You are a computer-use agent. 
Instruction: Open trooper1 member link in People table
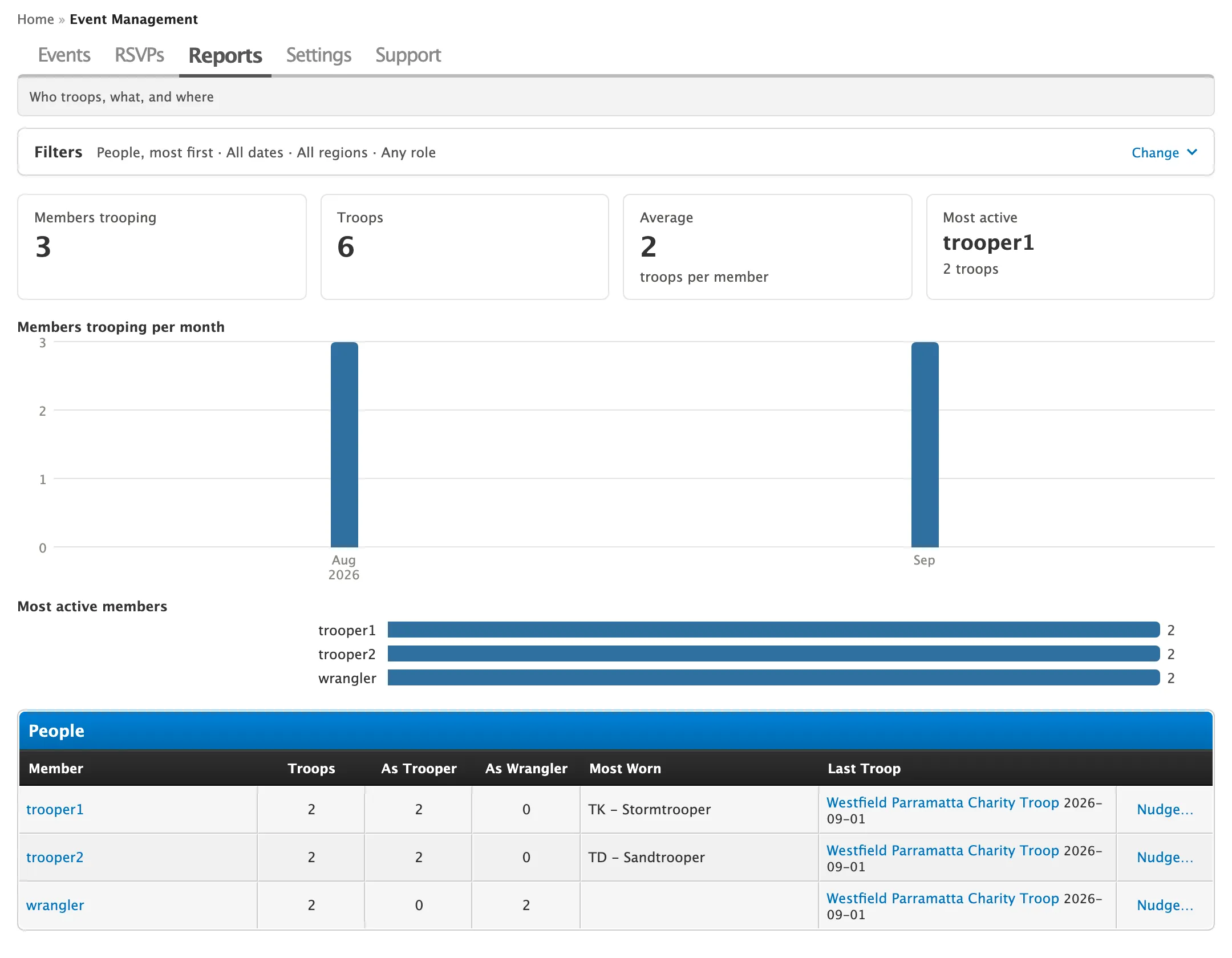55,809
